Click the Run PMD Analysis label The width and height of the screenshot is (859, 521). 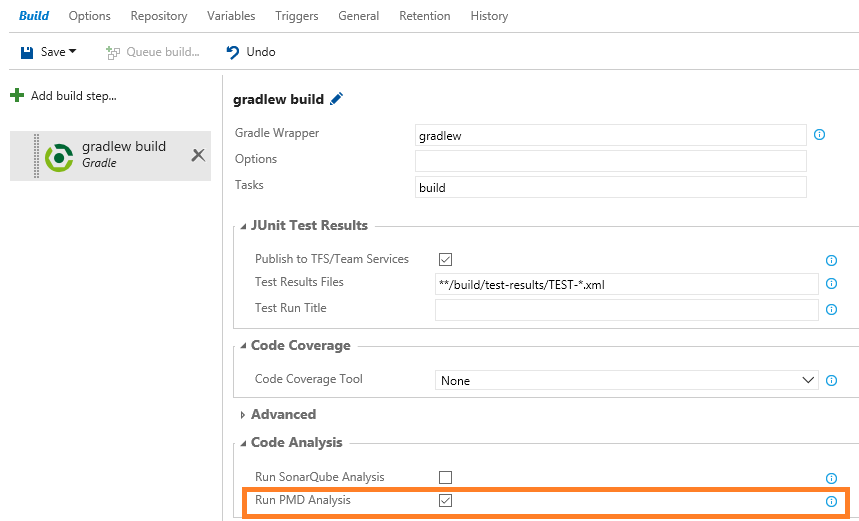coord(302,500)
